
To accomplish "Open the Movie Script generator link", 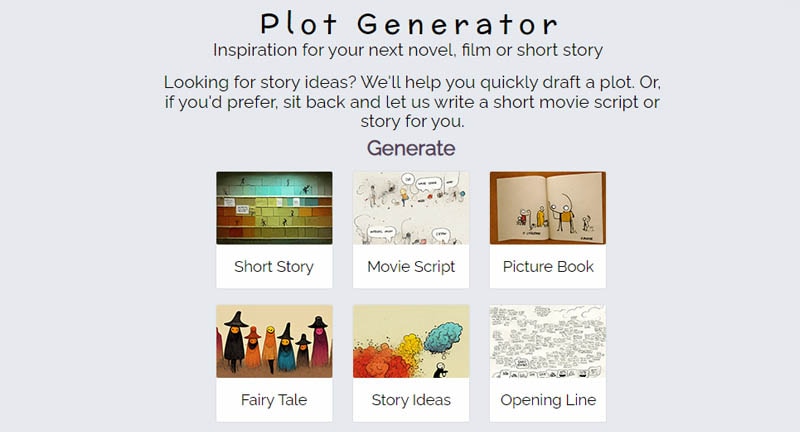I will (x=410, y=267).
